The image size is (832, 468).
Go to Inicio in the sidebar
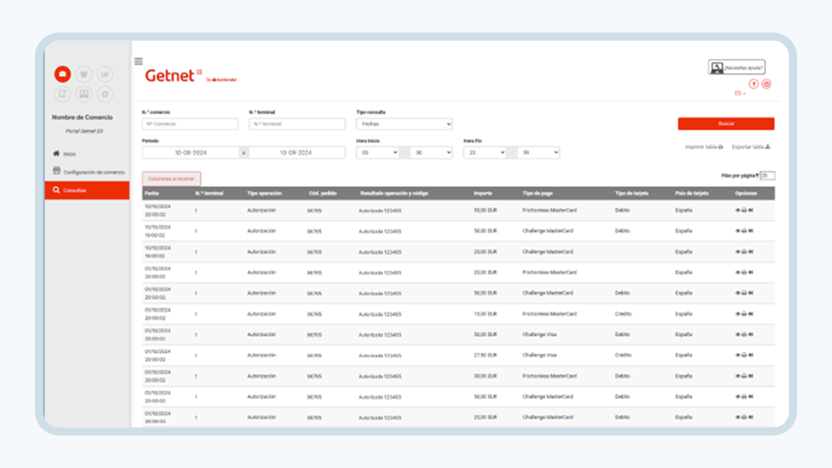70,154
